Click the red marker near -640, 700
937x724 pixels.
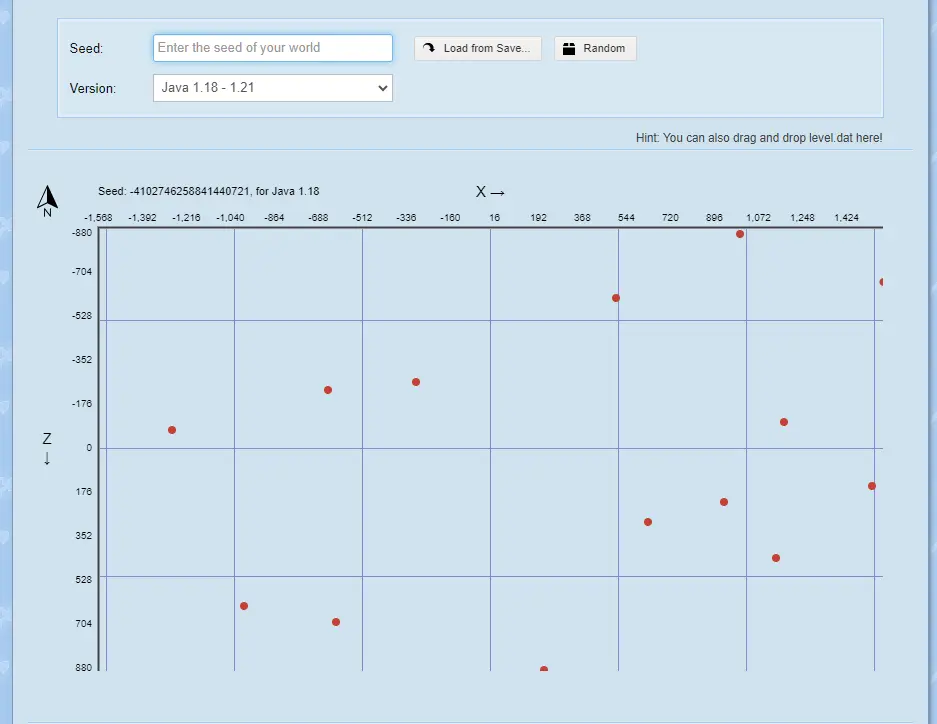pos(336,622)
